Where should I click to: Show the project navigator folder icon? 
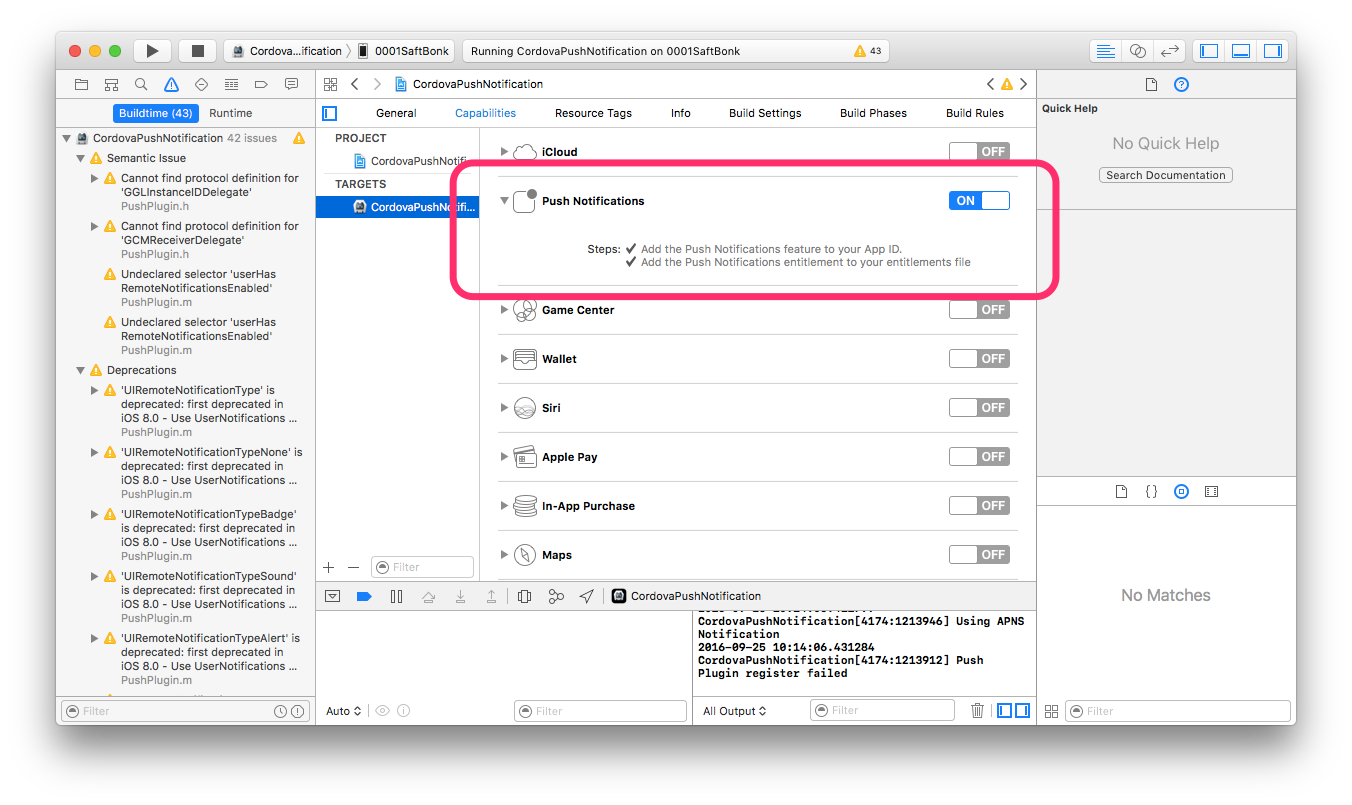[x=82, y=84]
